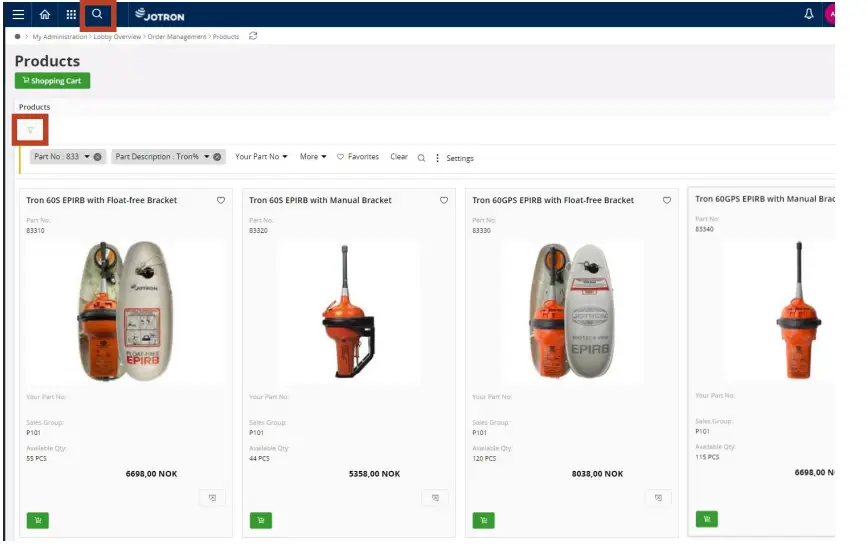Show Favorites only

coord(358,157)
